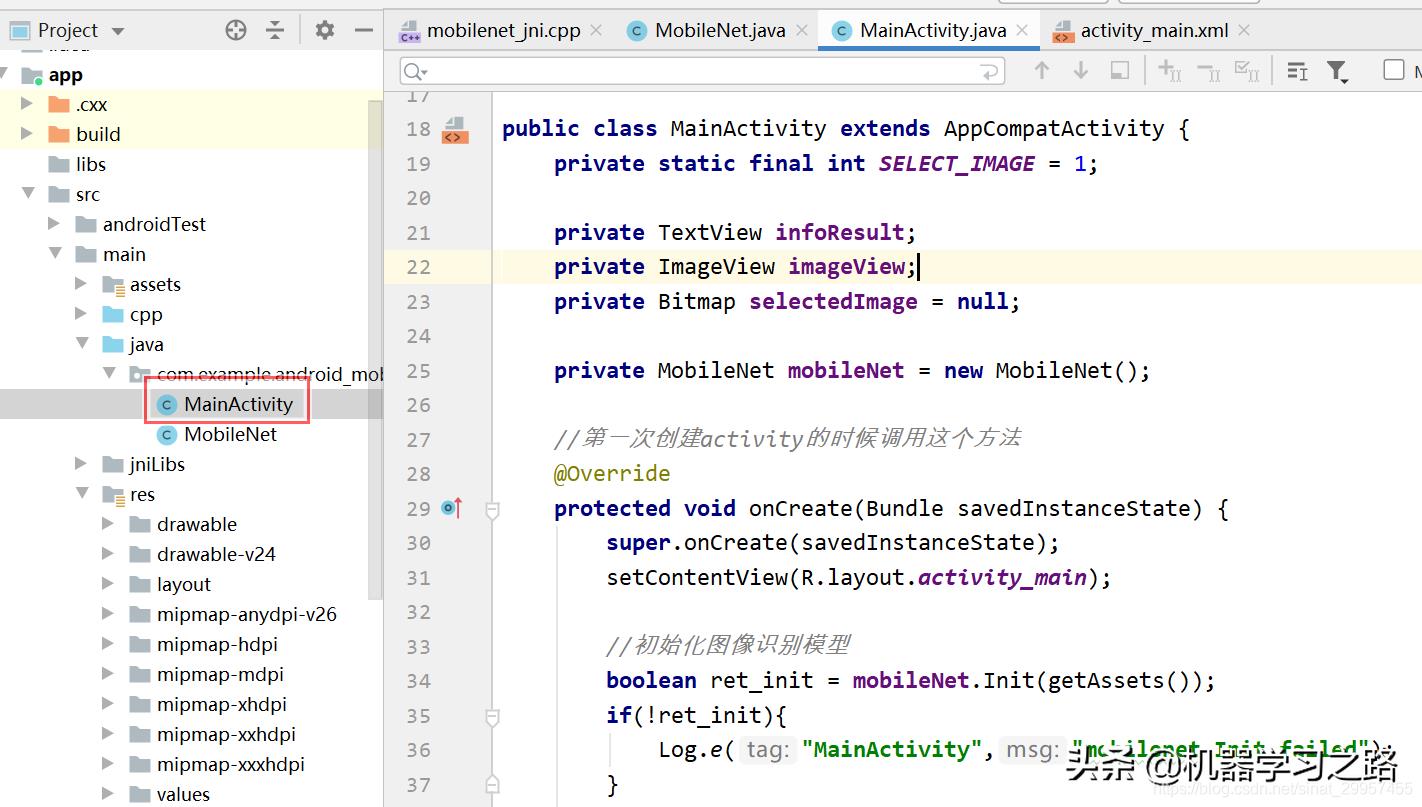Add selection for next occurrence icon
Image resolution: width=1422 pixels, height=807 pixels.
click(x=1170, y=70)
